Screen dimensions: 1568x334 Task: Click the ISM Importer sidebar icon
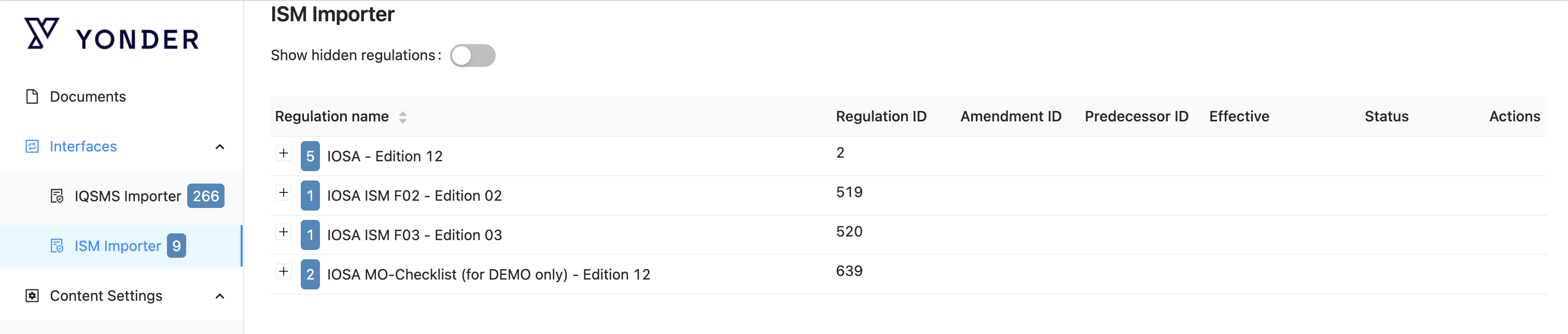coord(57,246)
